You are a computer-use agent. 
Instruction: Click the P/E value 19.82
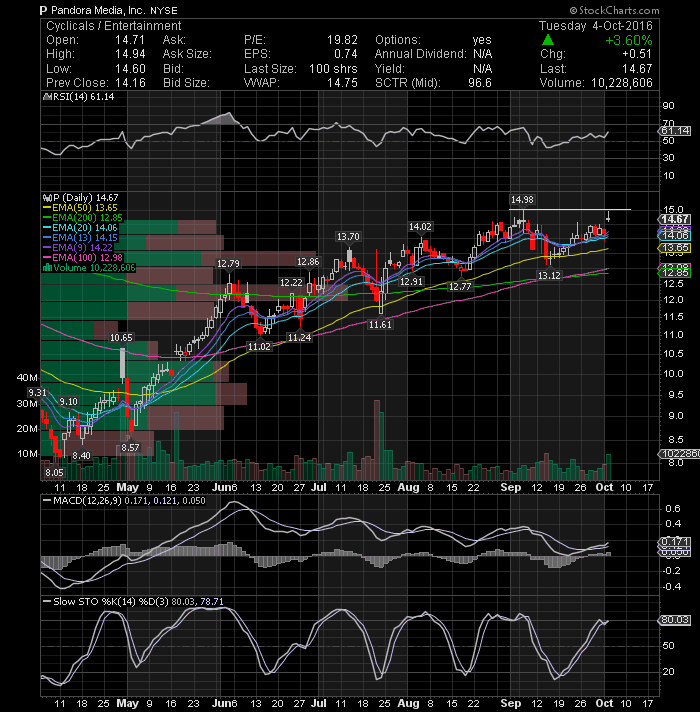[342, 40]
